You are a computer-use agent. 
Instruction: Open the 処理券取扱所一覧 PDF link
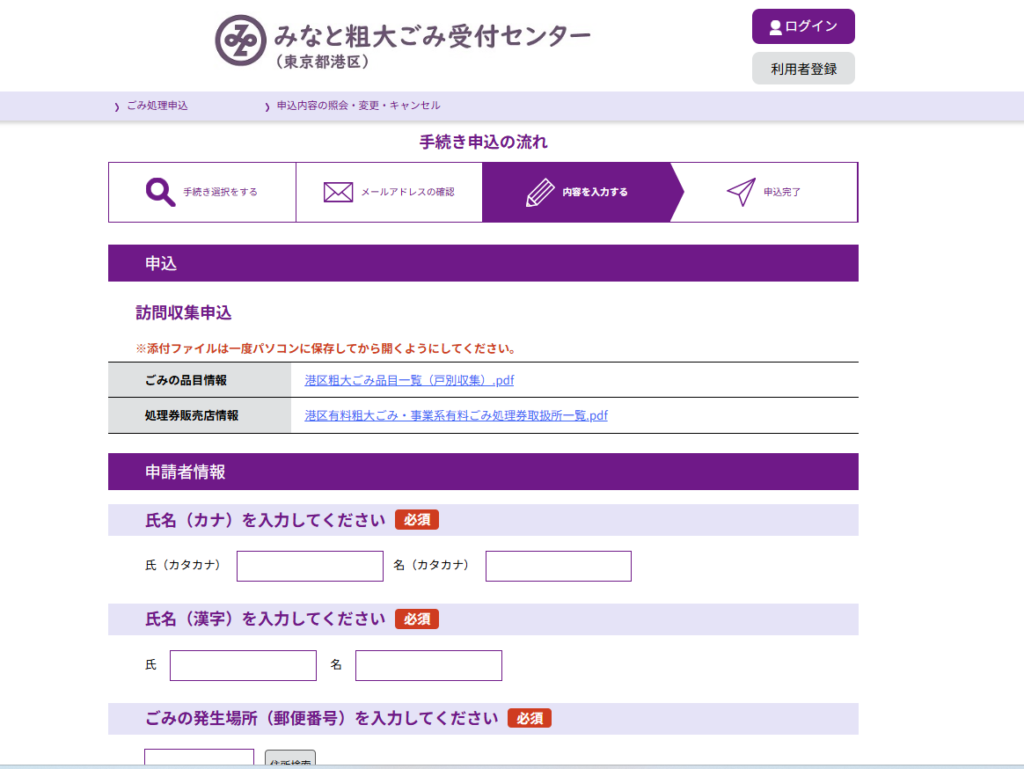(x=455, y=415)
